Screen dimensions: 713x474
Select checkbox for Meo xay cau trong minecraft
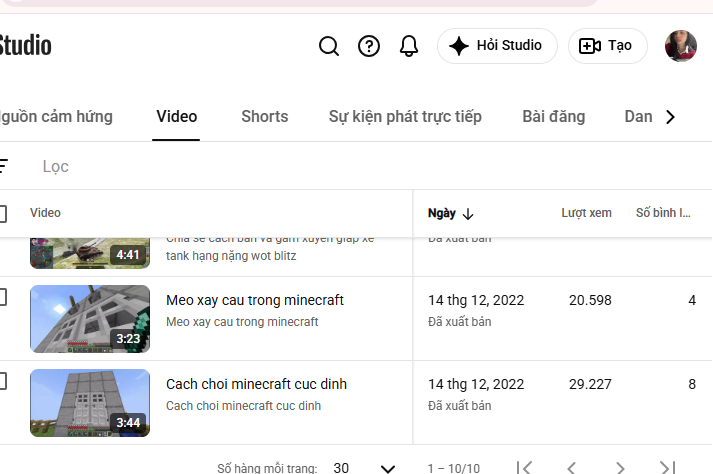point(3,298)
